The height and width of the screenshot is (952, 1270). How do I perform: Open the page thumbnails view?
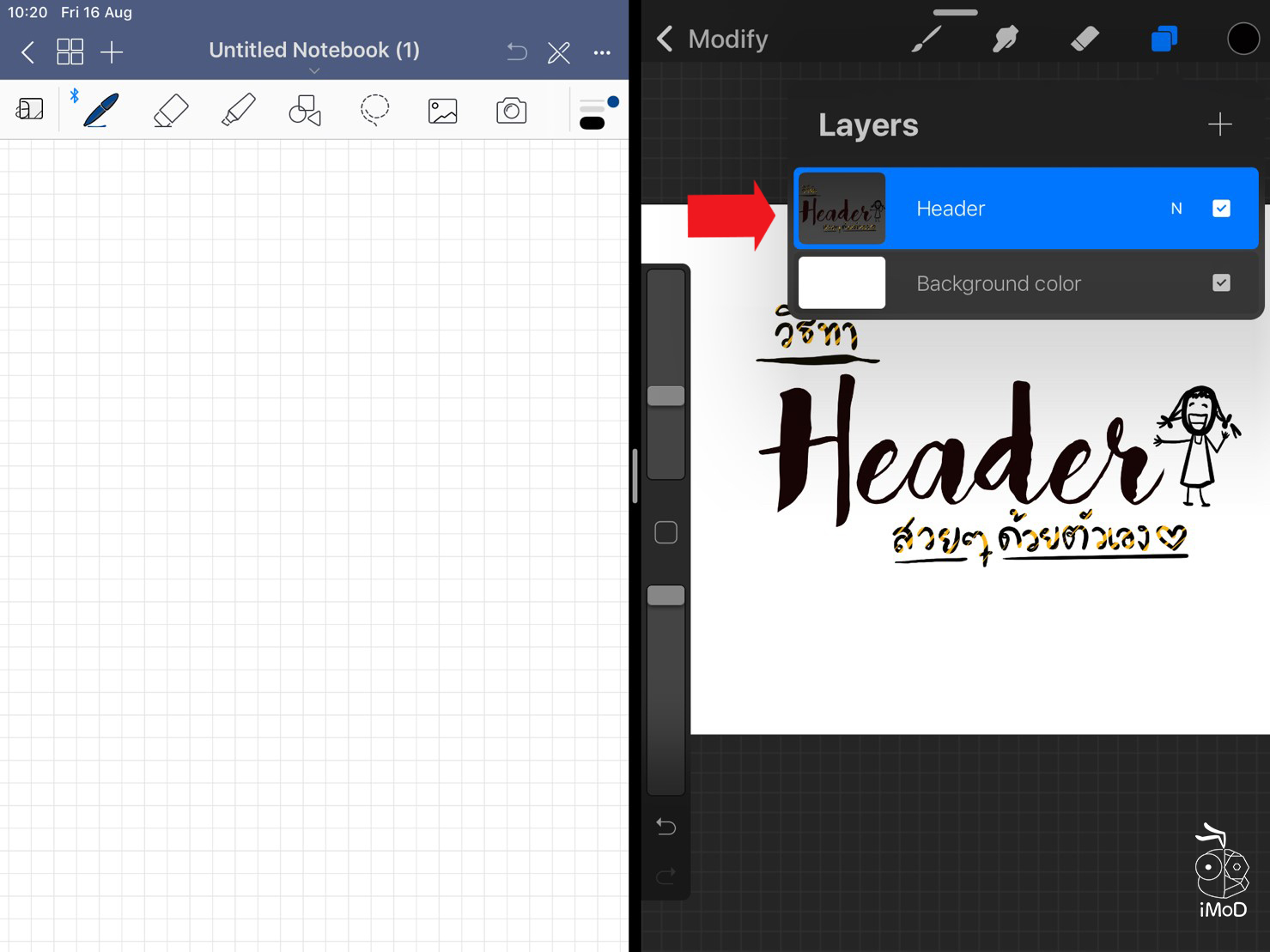[70, 52]
